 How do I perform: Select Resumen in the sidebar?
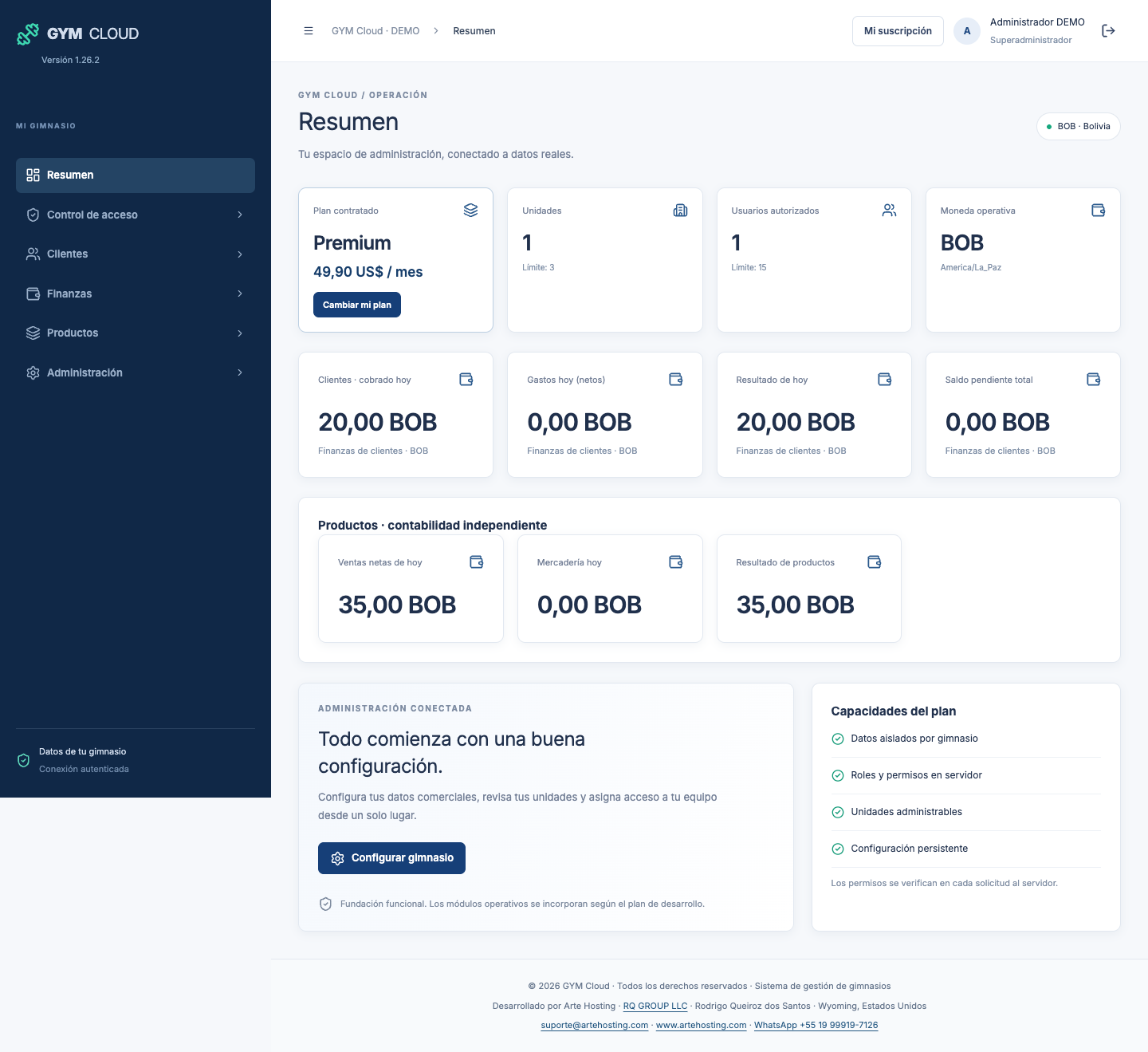(x=136, y=175)
